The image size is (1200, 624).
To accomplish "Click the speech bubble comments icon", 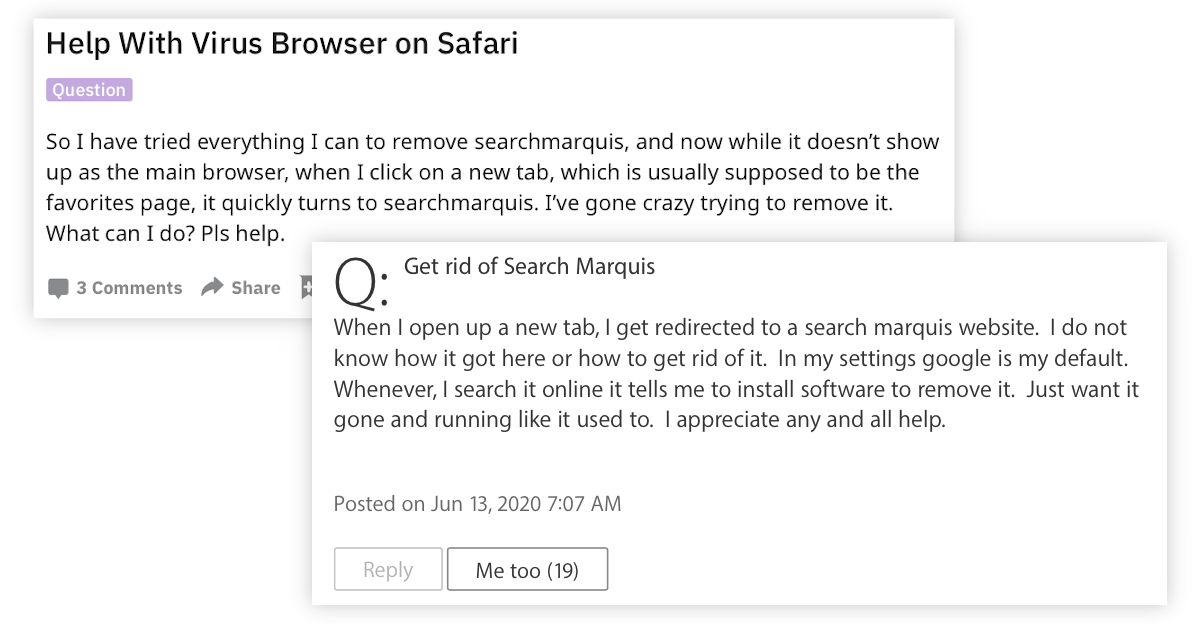I will pyautogui.click(x=58, y=288).
